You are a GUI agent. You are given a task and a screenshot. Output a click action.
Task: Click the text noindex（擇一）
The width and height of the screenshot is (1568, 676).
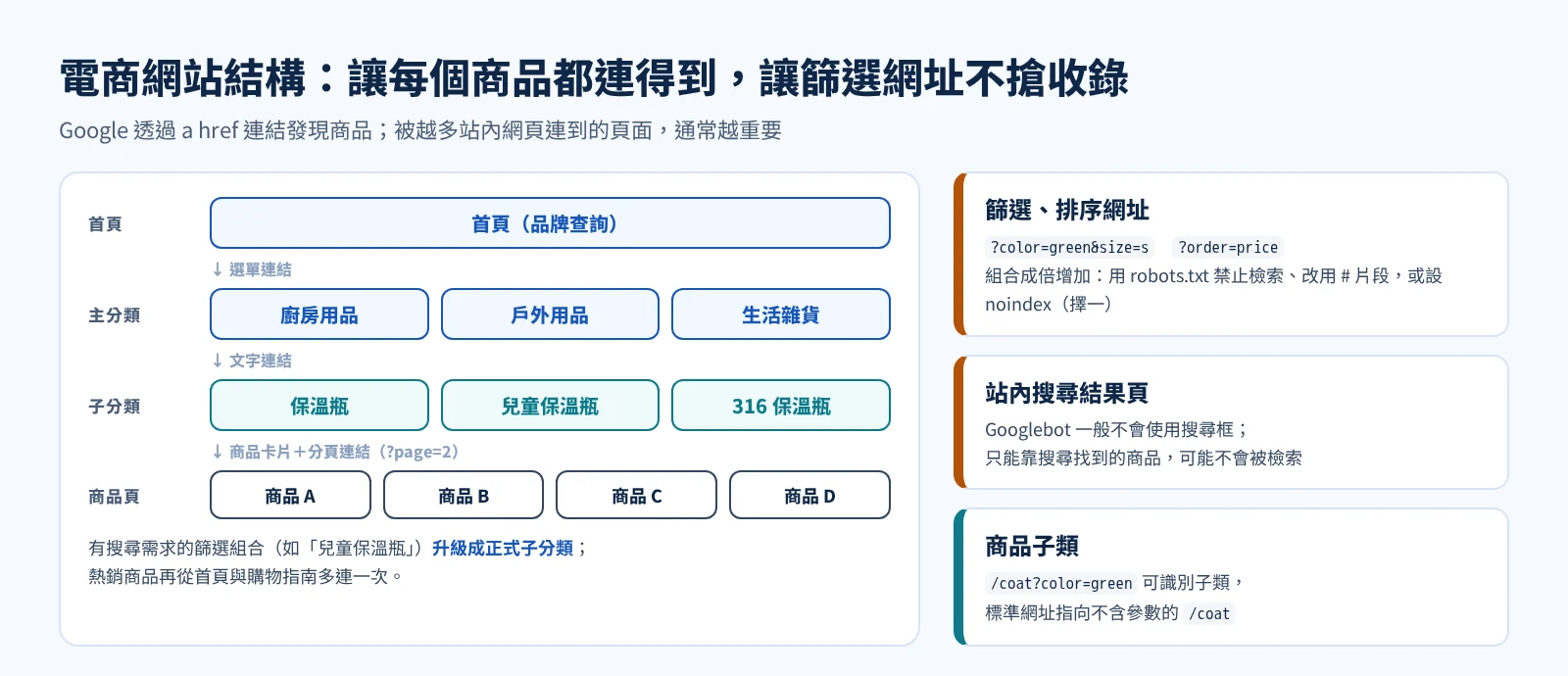click(1052, 304)
